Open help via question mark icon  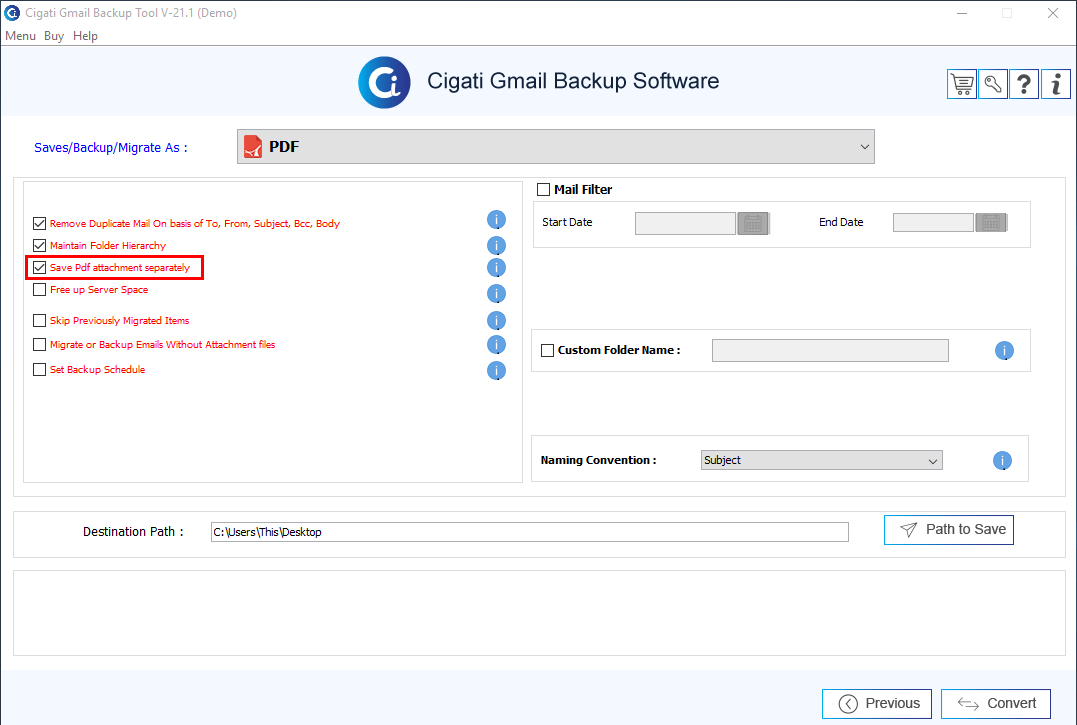click(x=1023, y=84)
